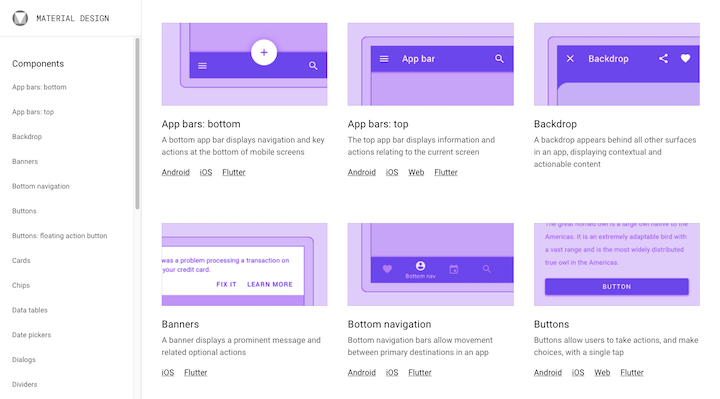Select Cards in the sidebar

[x=21, y=261]
